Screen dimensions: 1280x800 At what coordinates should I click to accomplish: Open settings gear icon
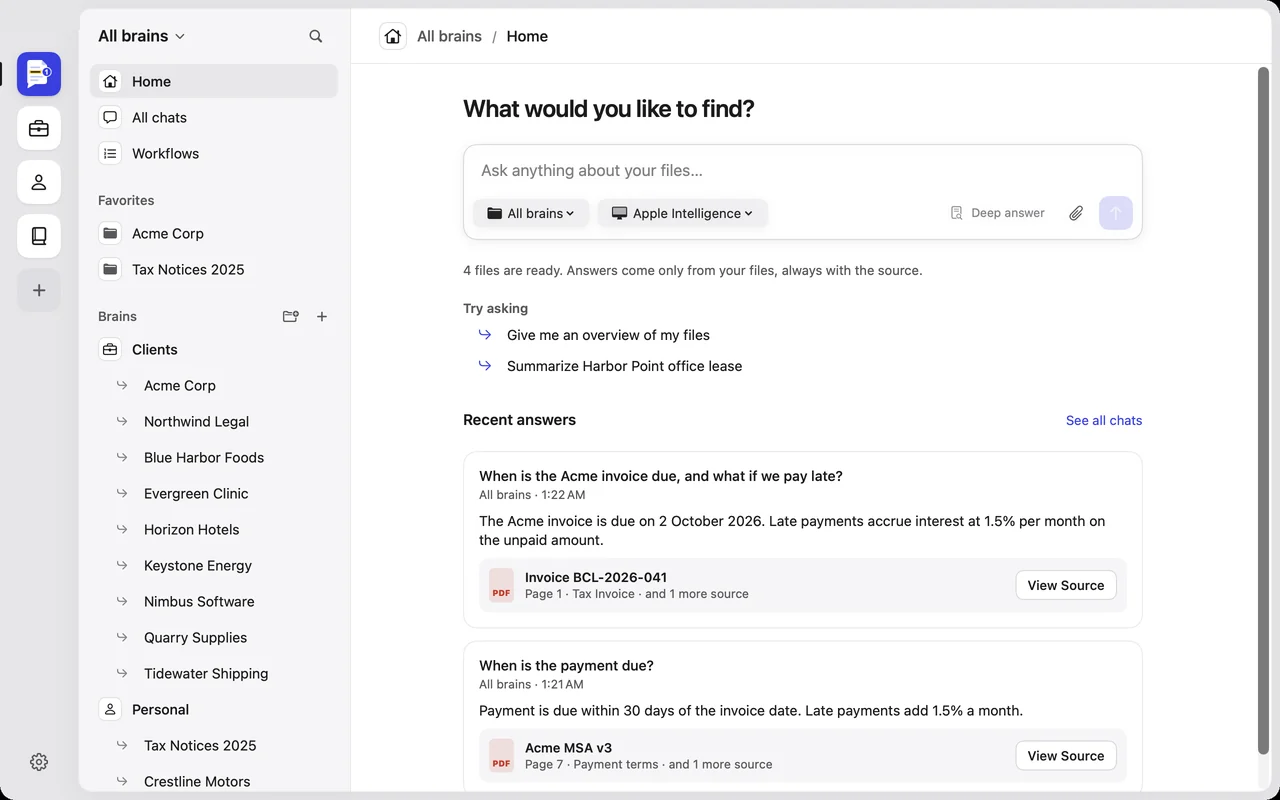39,762
